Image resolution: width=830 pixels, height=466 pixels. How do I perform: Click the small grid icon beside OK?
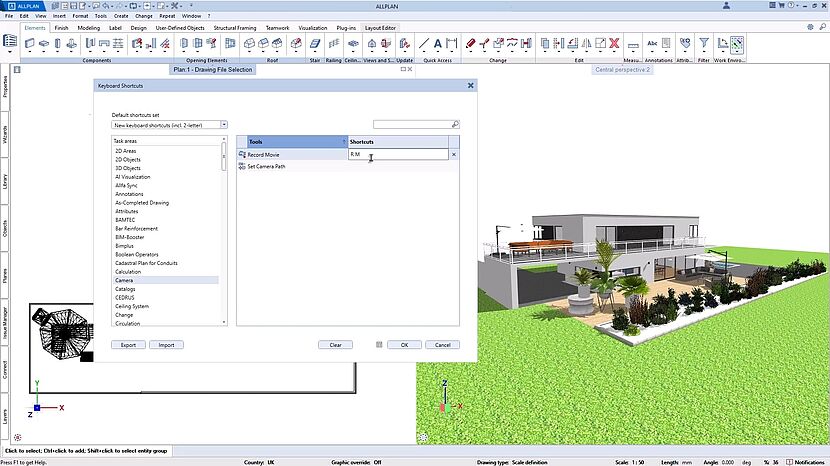(379, 344)
